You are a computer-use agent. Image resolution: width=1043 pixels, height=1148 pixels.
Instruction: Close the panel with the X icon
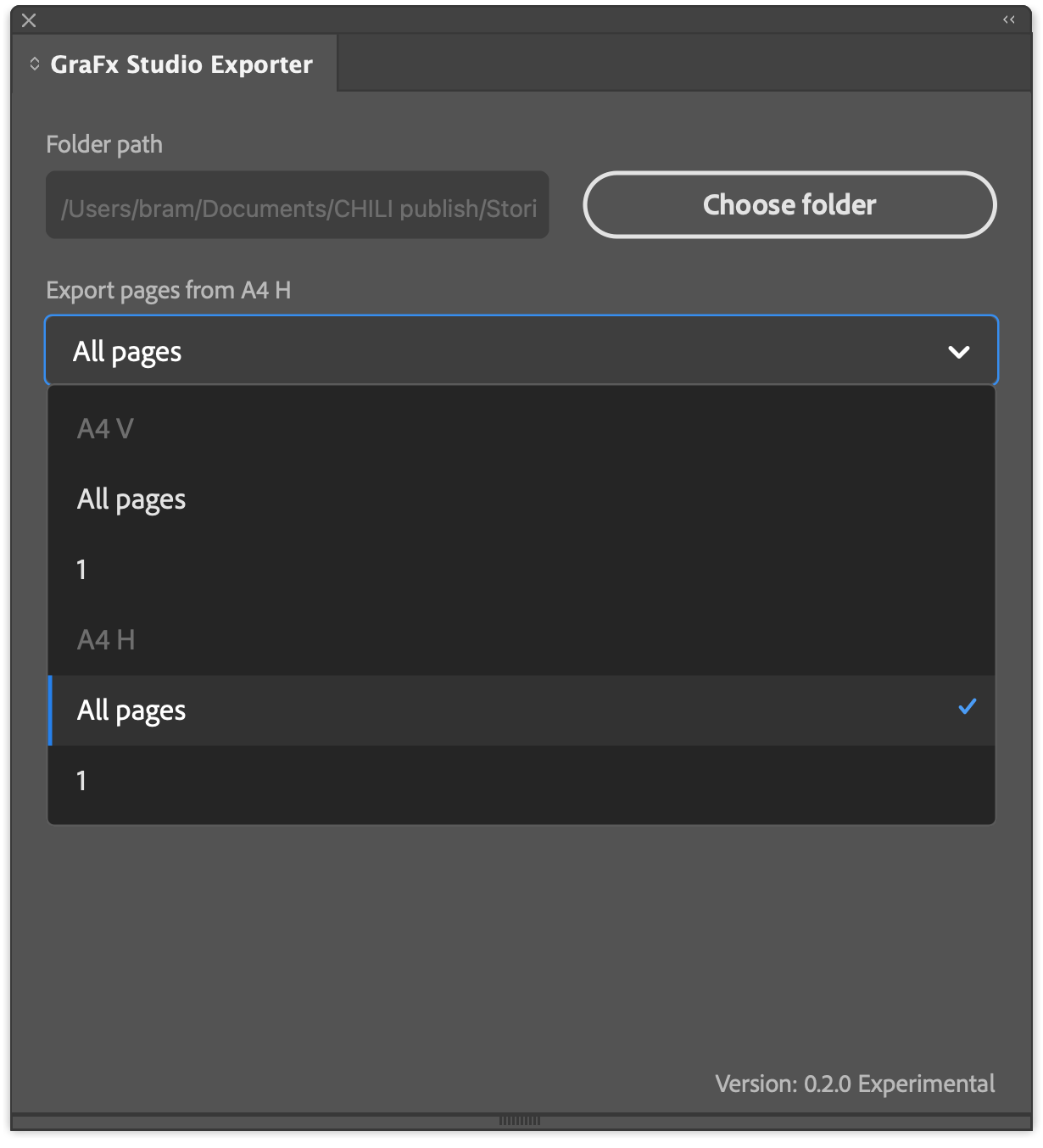point(29,20)
